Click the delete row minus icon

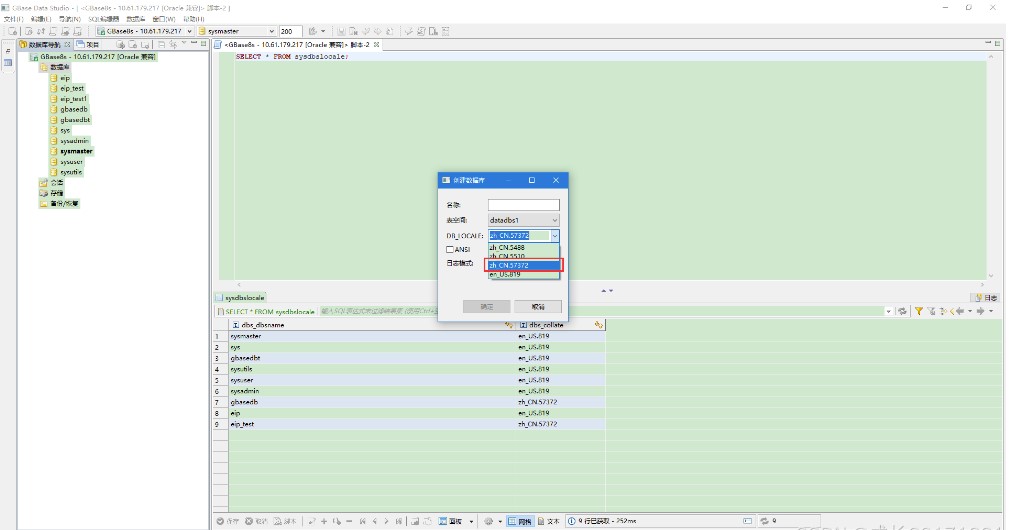click(x=349, y=521)
